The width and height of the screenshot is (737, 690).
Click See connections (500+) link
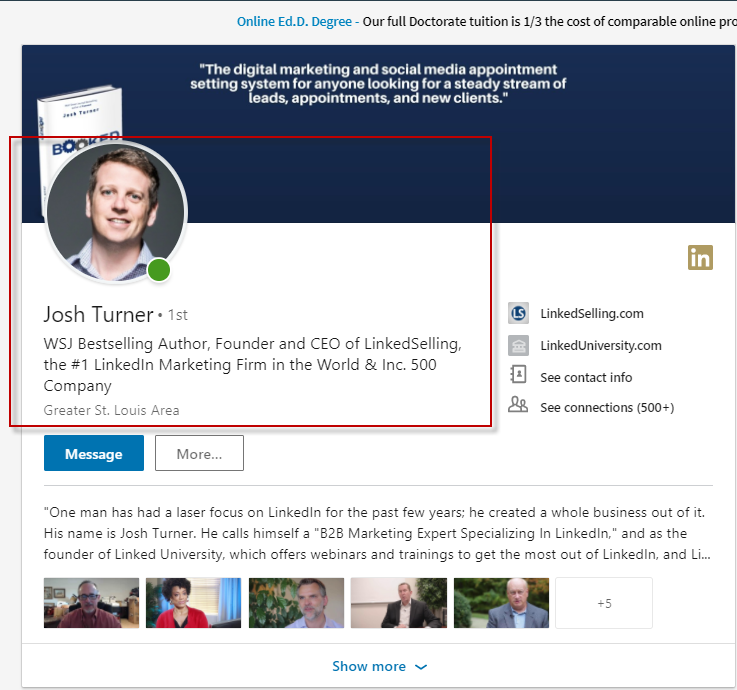tap(607, 407)
